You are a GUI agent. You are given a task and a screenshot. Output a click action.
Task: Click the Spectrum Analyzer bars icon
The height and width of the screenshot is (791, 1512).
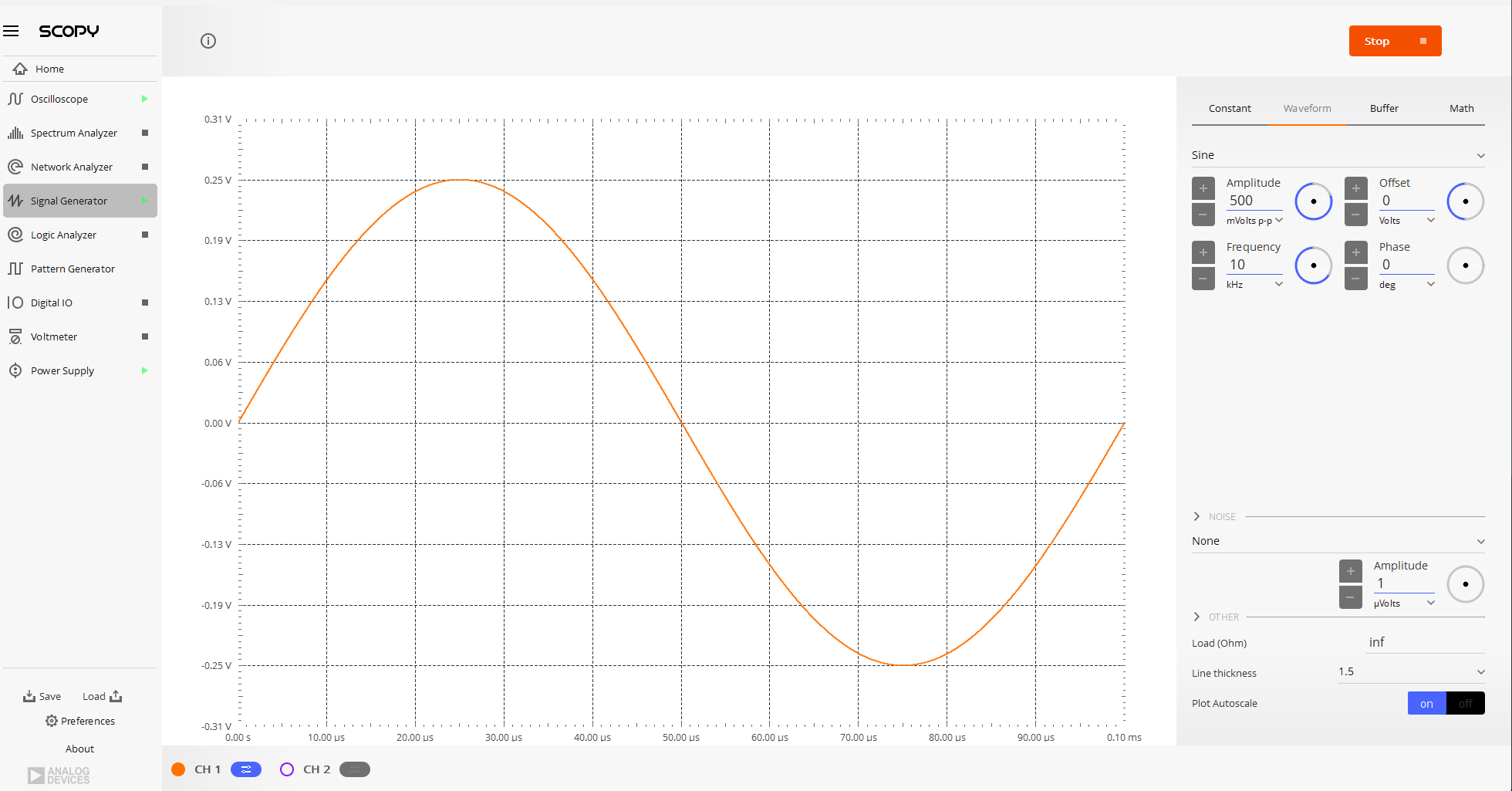tap(15, 133)
